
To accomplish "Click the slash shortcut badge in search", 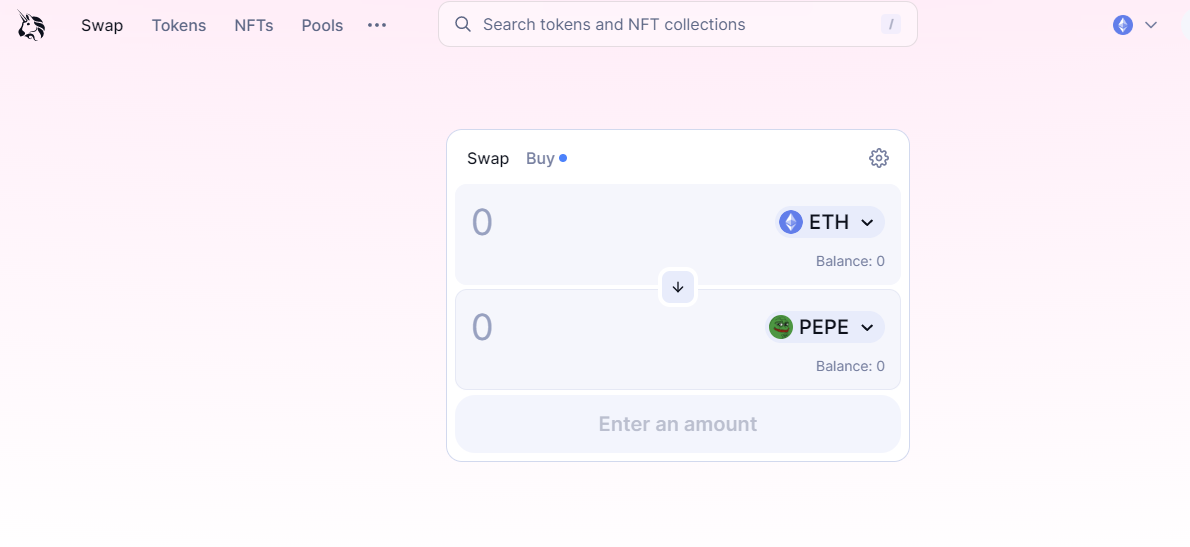I will tap(890, 24).
